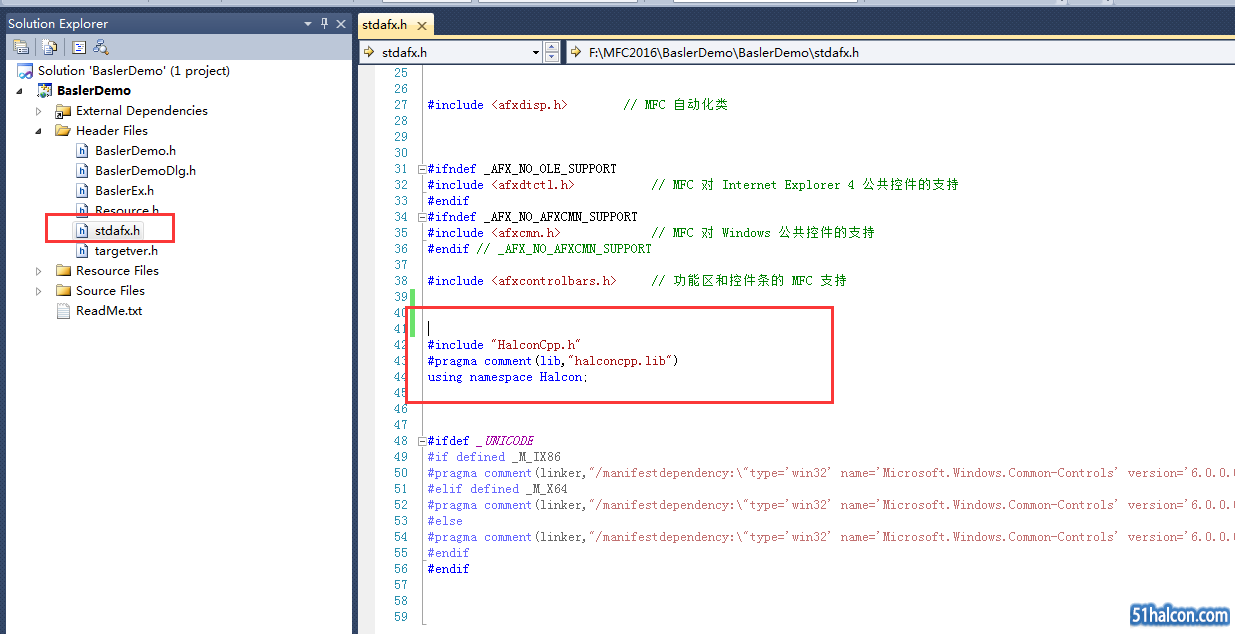Click the '#else' line at 53

(445, 521)
